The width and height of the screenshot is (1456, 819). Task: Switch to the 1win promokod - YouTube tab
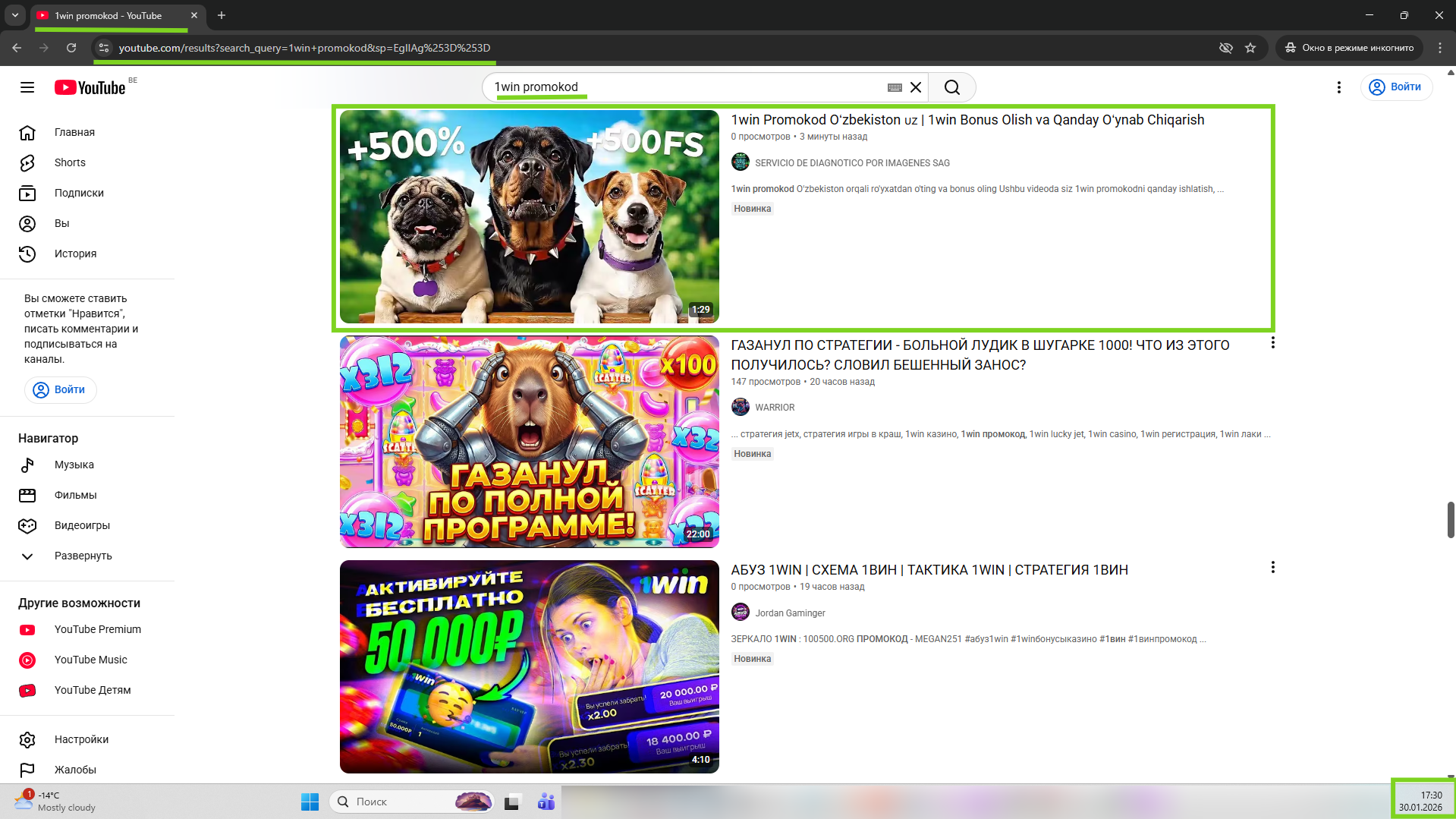point(119,15)
